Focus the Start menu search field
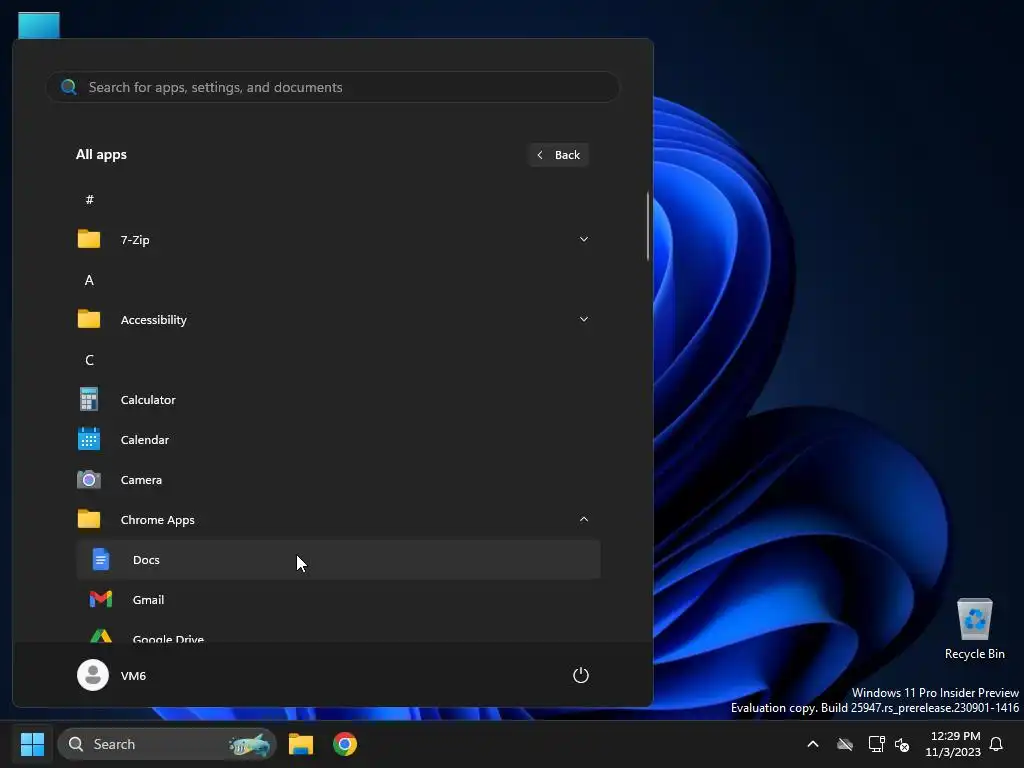The image size is (1024, 768). 332,87
